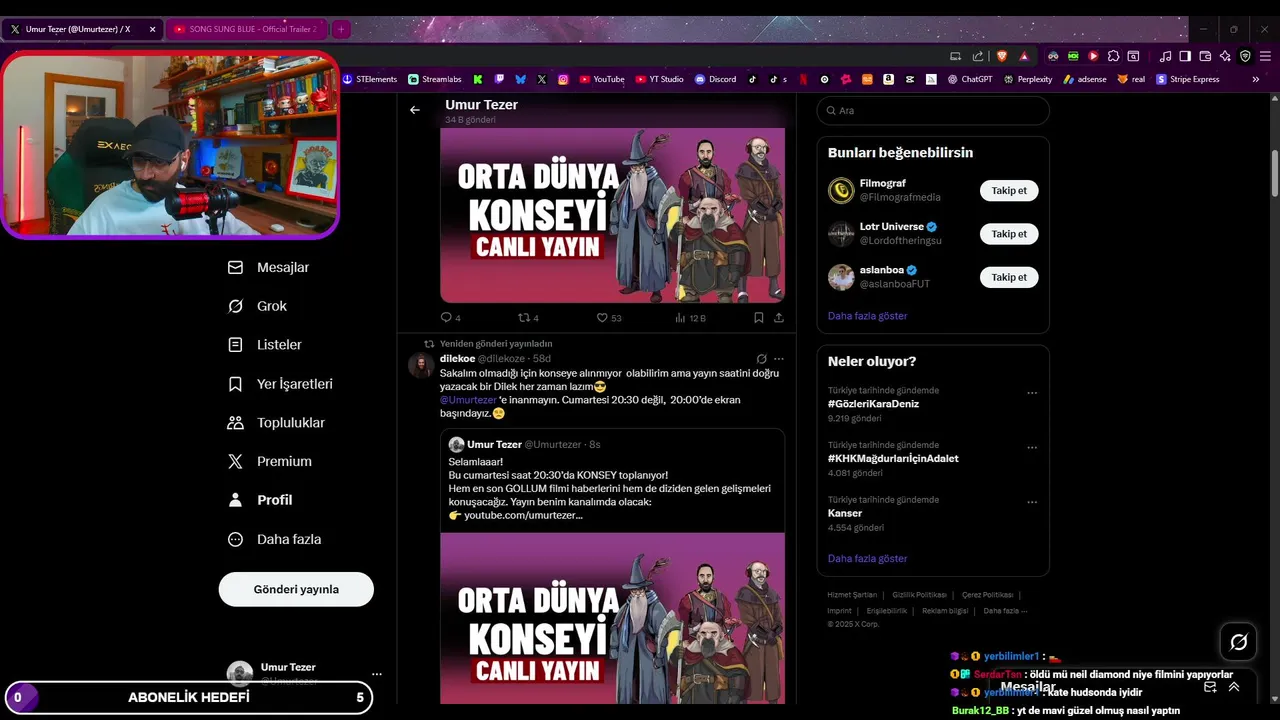Open the Kanser trending topic
Screen dimensions: 1280x720
pos(845,513)
